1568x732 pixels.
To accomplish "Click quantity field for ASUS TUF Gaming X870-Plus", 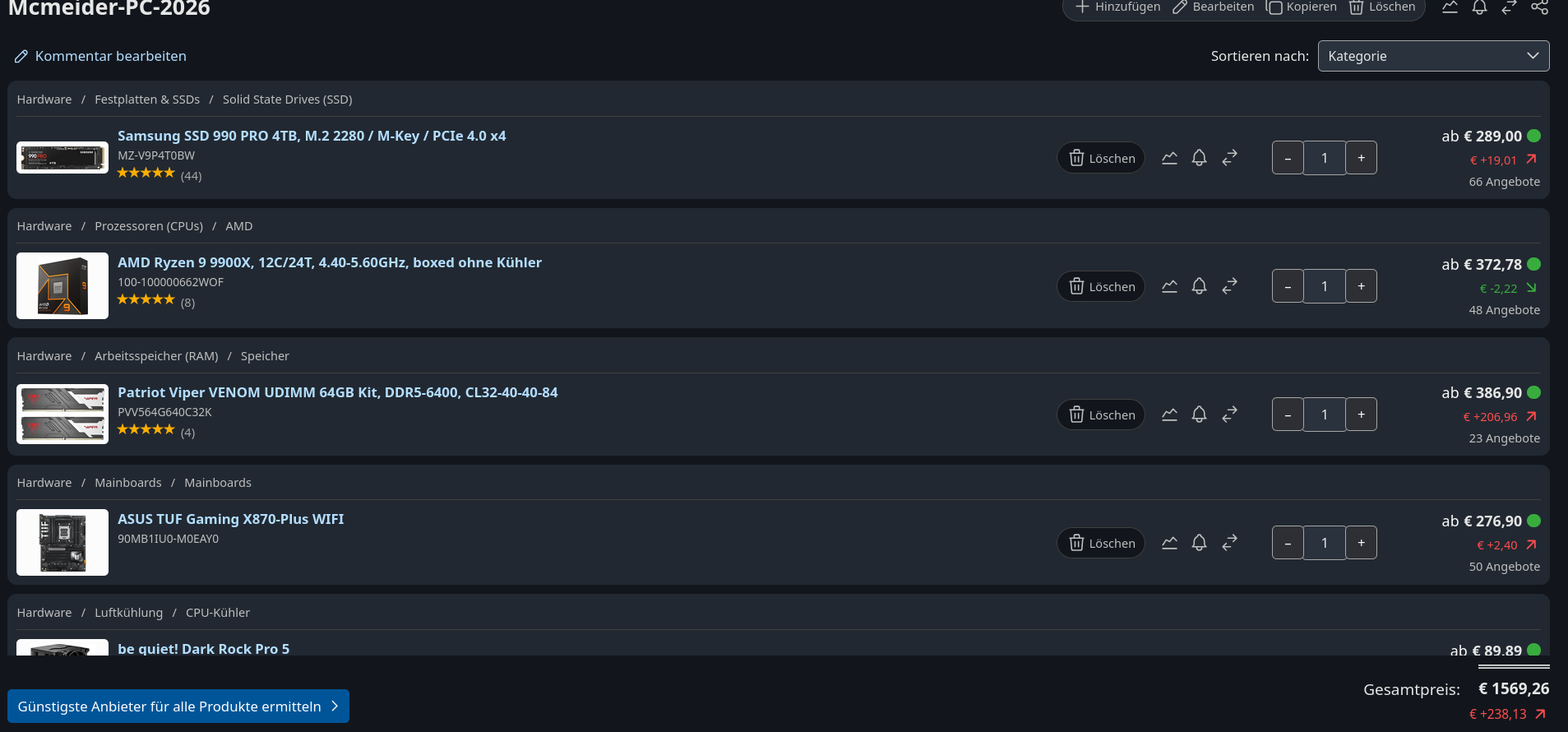I will (x=1325, y=543).
